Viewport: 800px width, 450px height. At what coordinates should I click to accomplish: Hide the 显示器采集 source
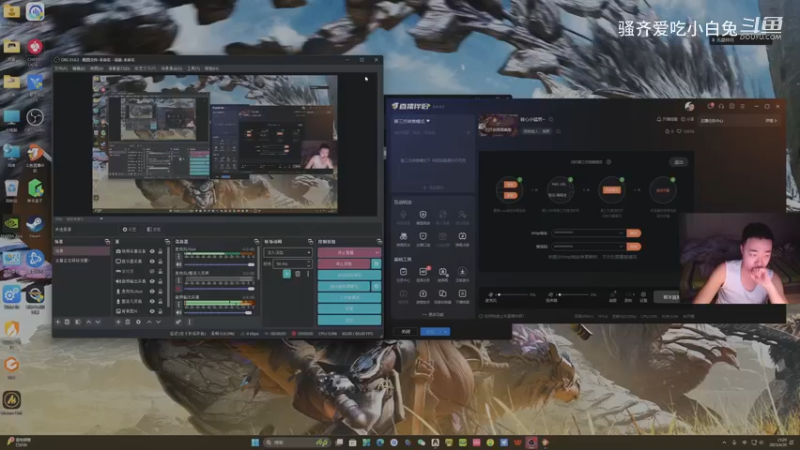point(152,261)
